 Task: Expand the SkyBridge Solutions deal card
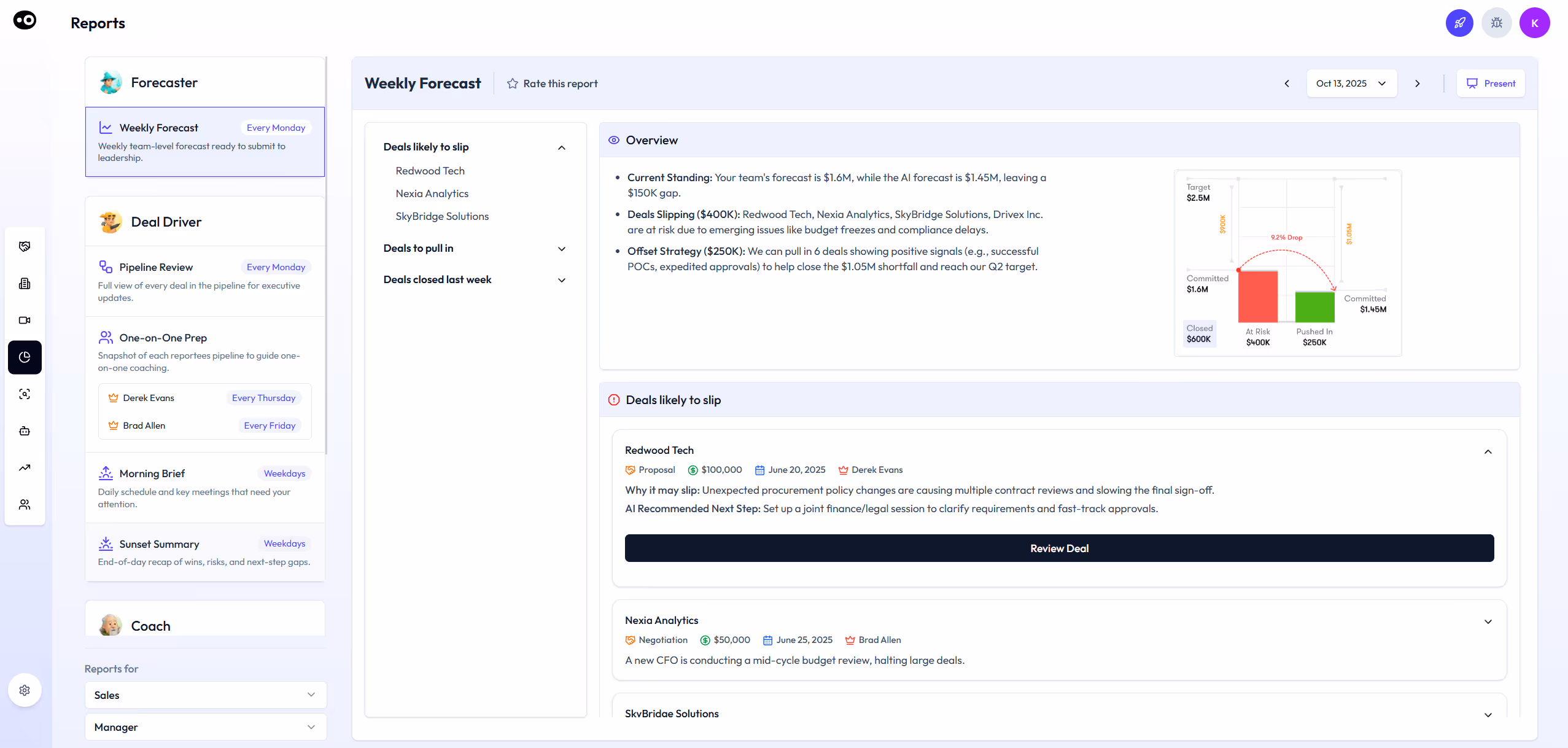tap(1488, 714)
